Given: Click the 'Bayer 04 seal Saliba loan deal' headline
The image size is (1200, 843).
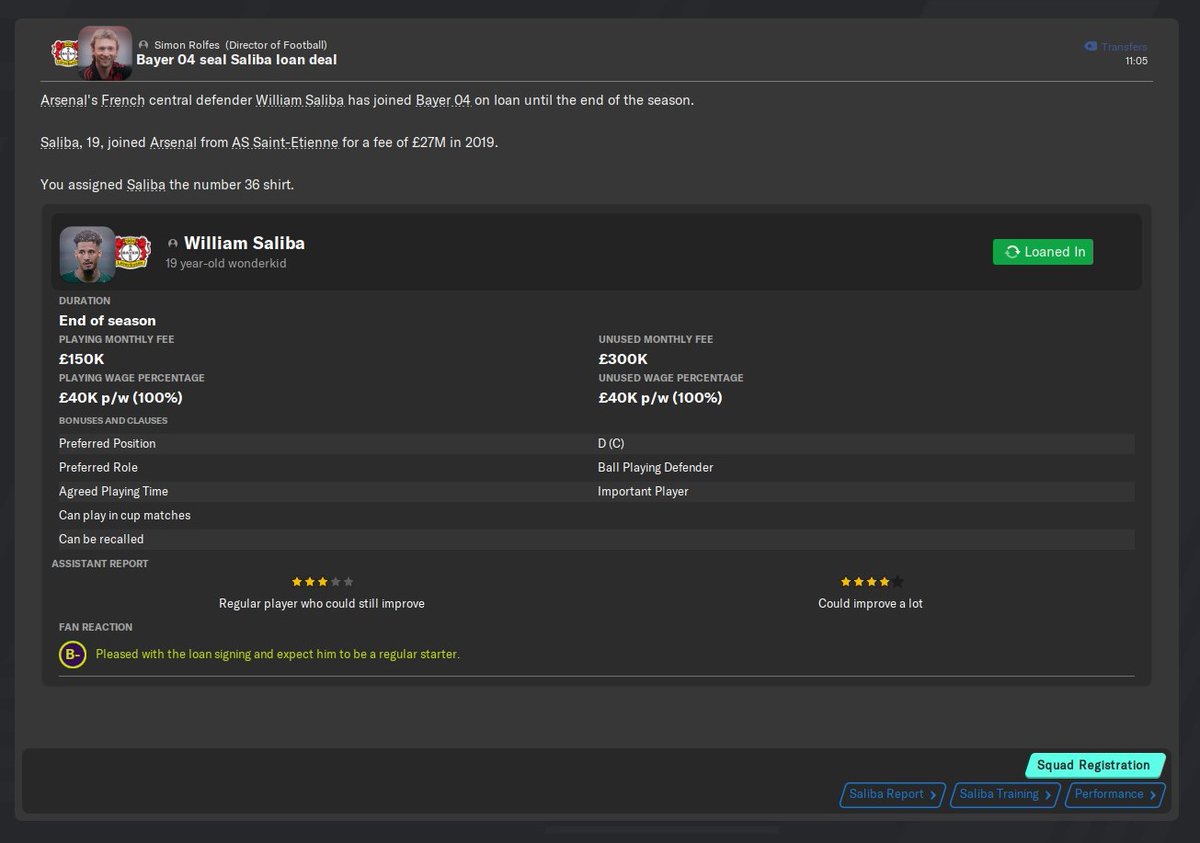Looking at the screenshot, I should click(236, 60).
